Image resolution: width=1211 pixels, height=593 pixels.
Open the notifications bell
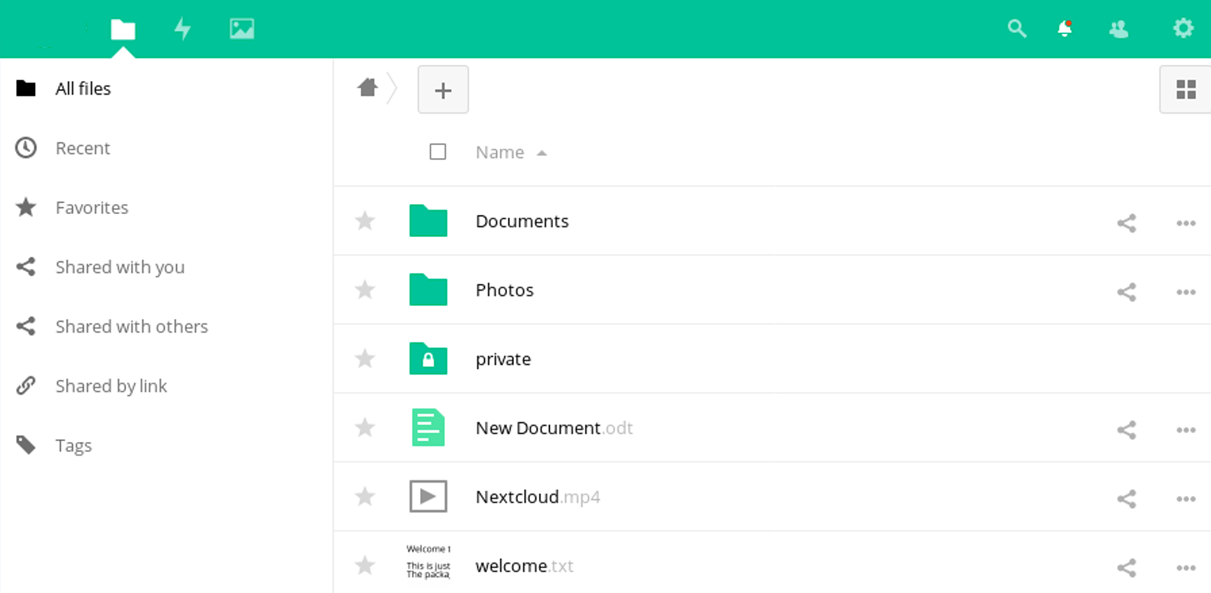coord(1065,29)
